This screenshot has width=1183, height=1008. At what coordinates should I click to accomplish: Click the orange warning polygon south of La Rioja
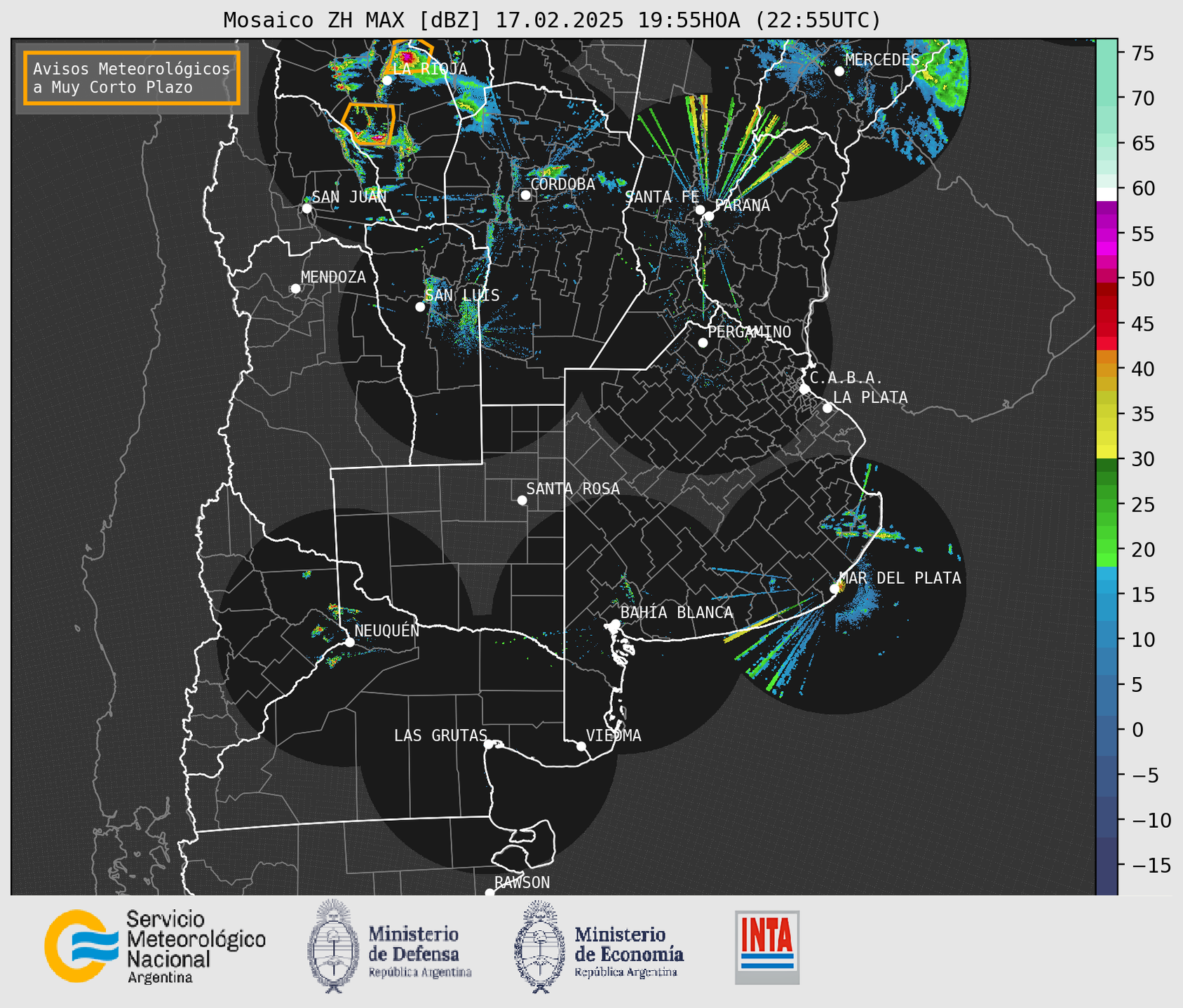pyautogui.click(x=369, y=124)
